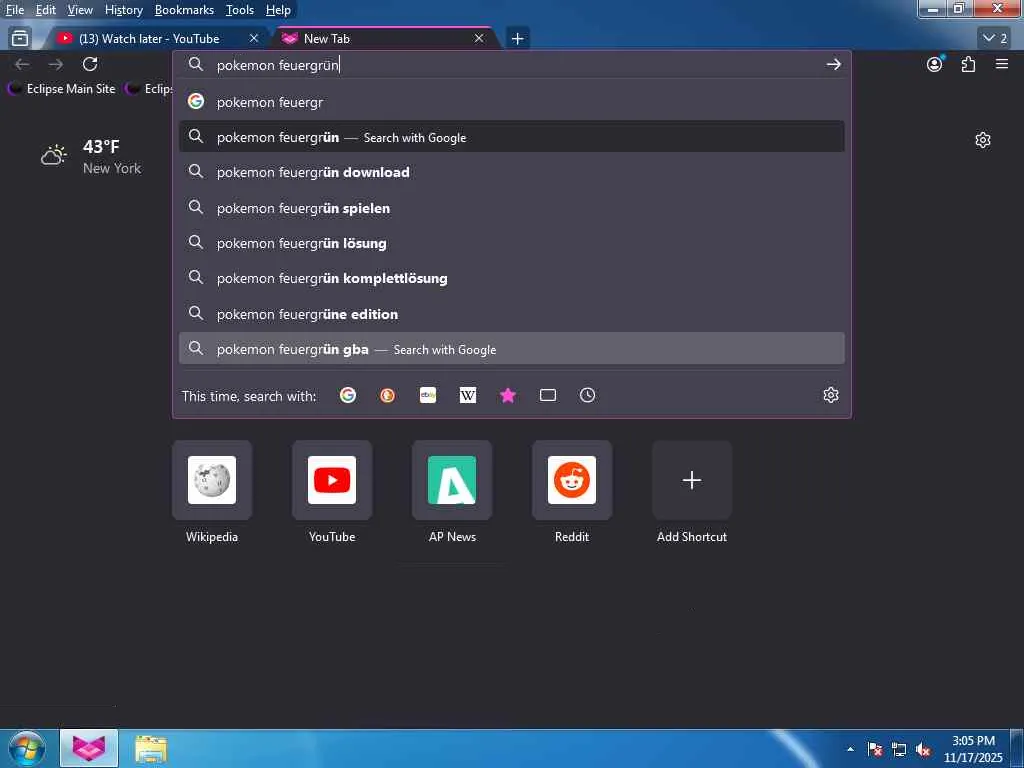Viewport: 1024px width, 768px height.
Task: Click the pink browser taskbar icon
Action: pyautogui.click(x=89, y=748)
